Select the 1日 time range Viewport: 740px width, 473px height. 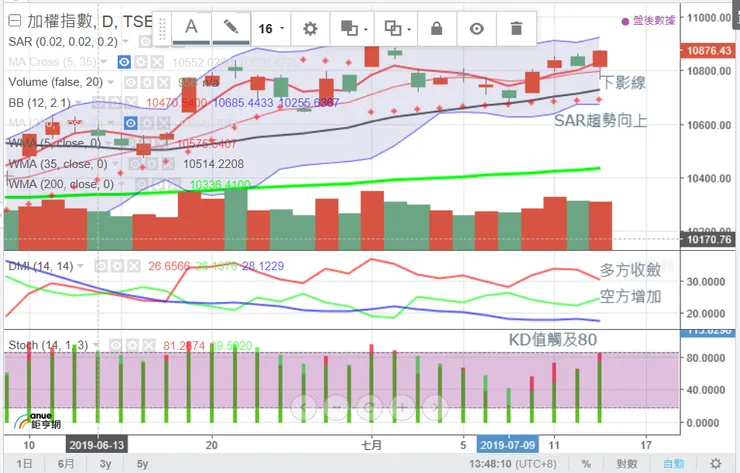pos(24,464)
